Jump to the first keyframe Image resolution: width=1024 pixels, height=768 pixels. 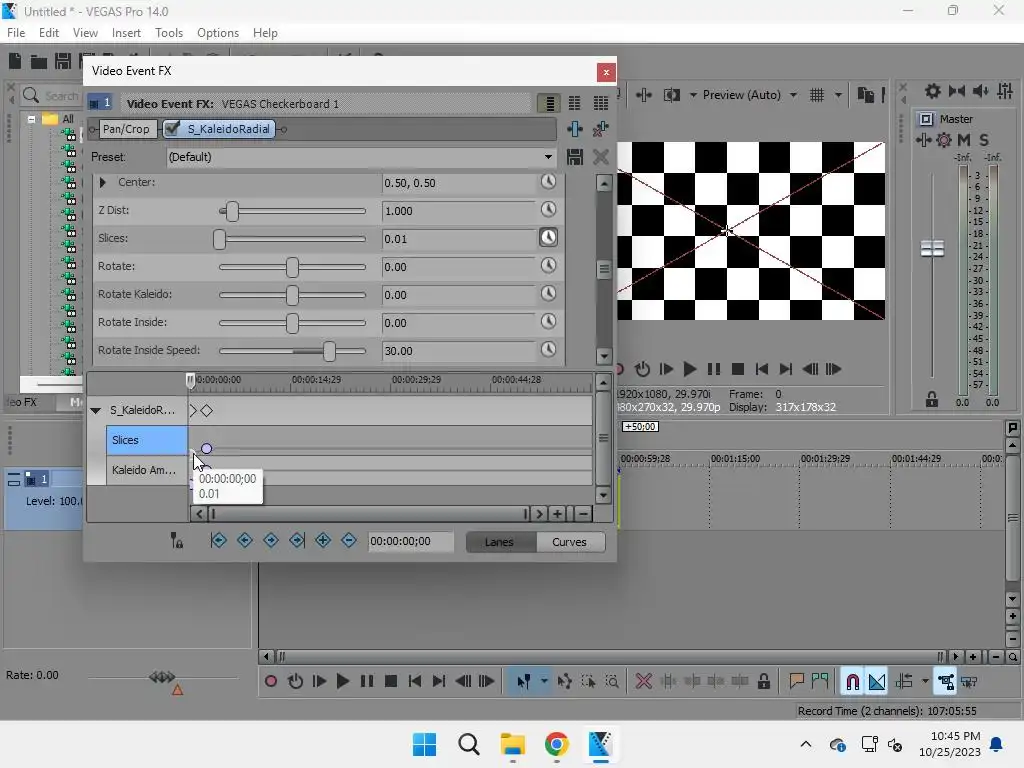pos(219,541)
